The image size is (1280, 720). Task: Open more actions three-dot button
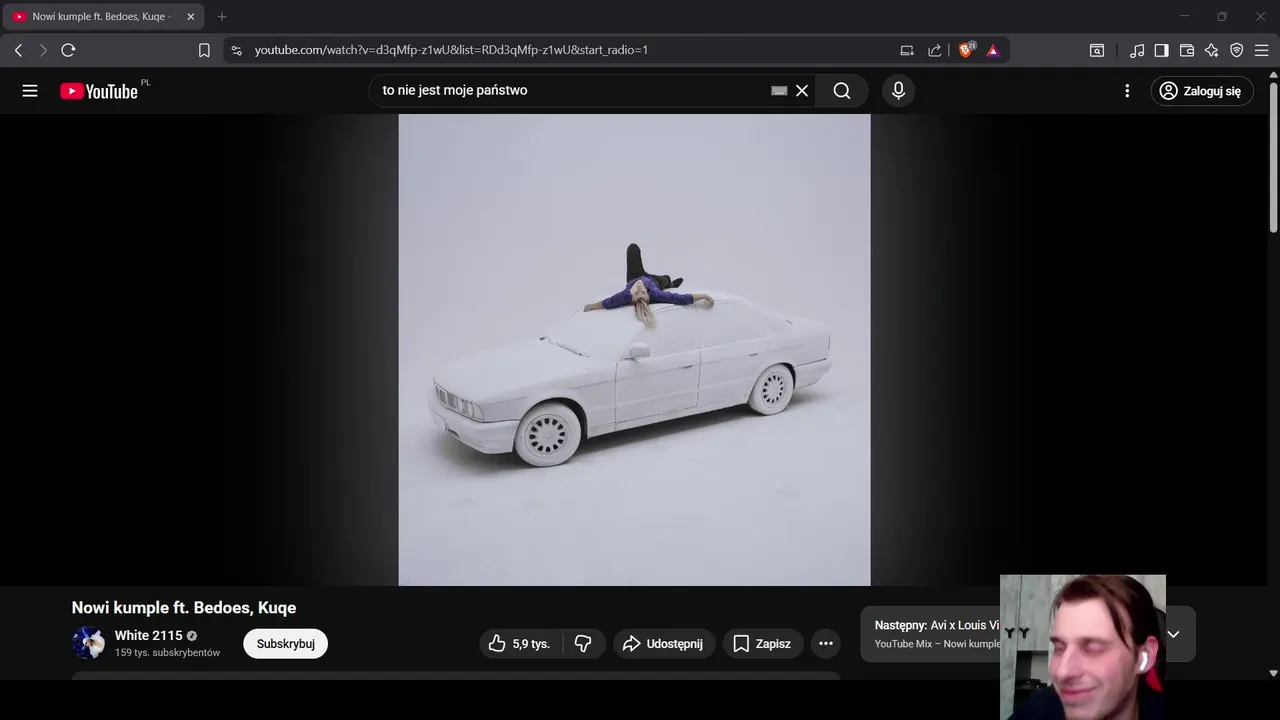click(826, 644)
